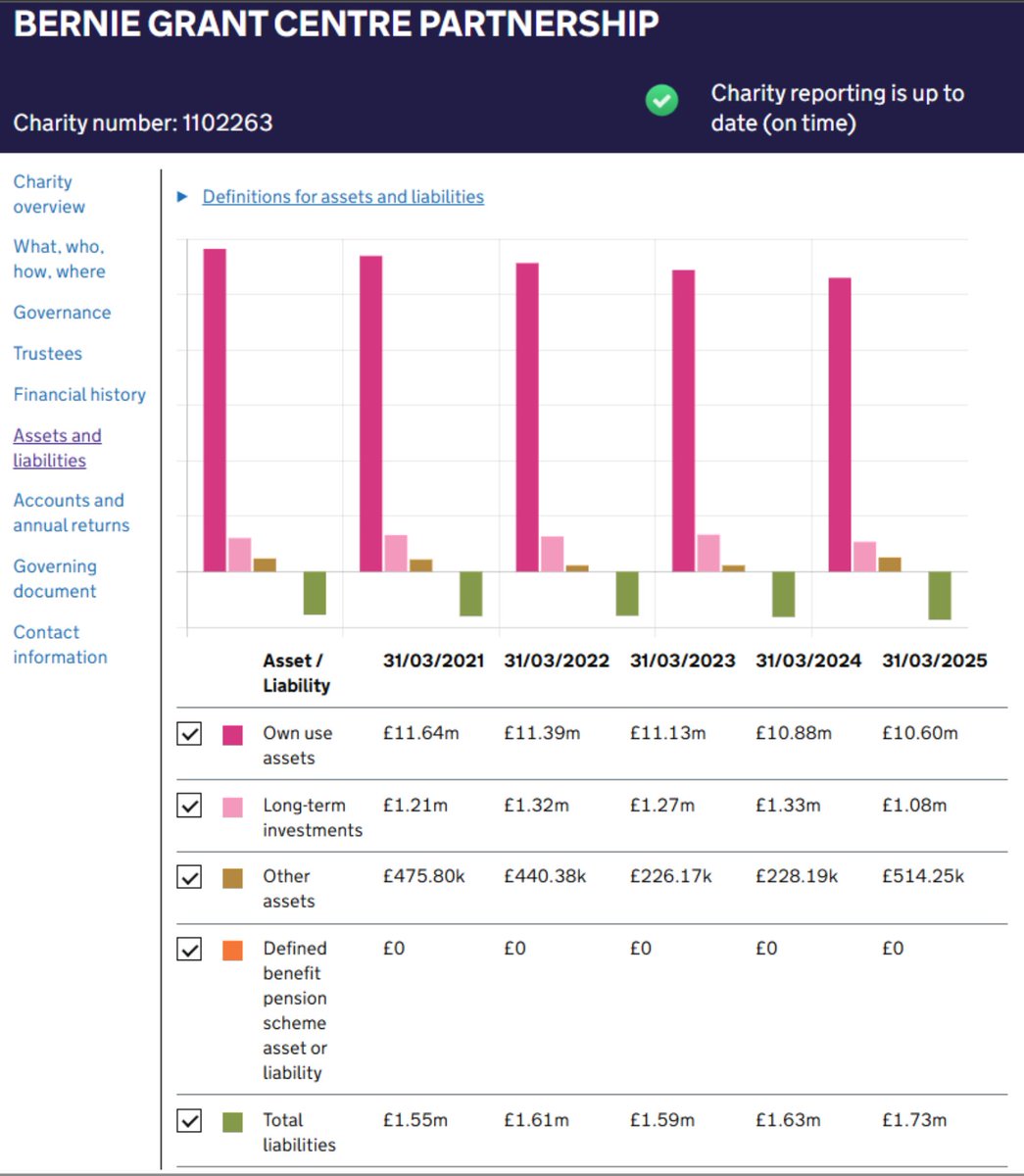This screenshot has width=1024, height=1176.
Task: Click the Own use assets row label
Action: tap(298, 746)
